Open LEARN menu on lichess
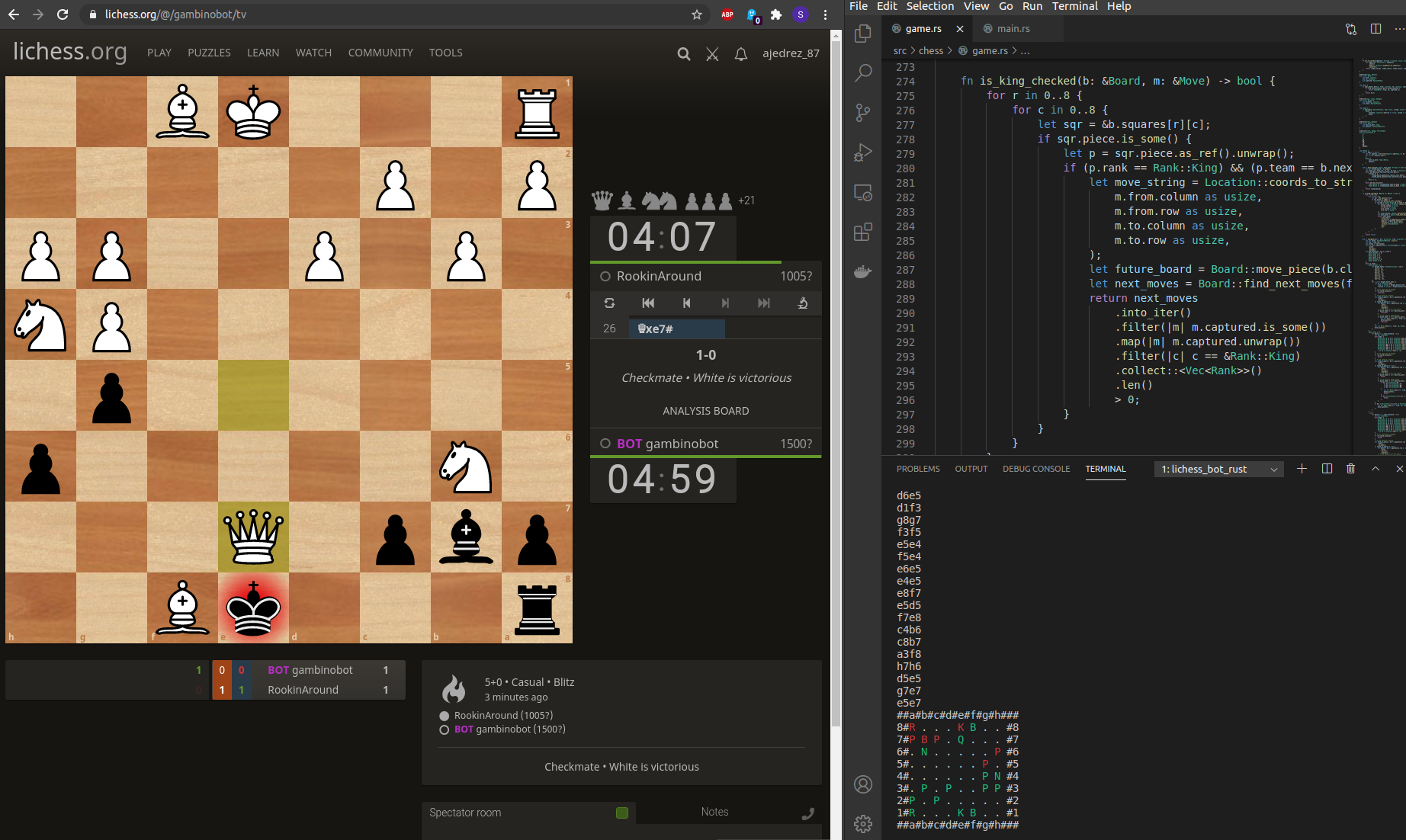Image resolution: width=1406 pixels, height=840 pixels. (x=263, y=53)
